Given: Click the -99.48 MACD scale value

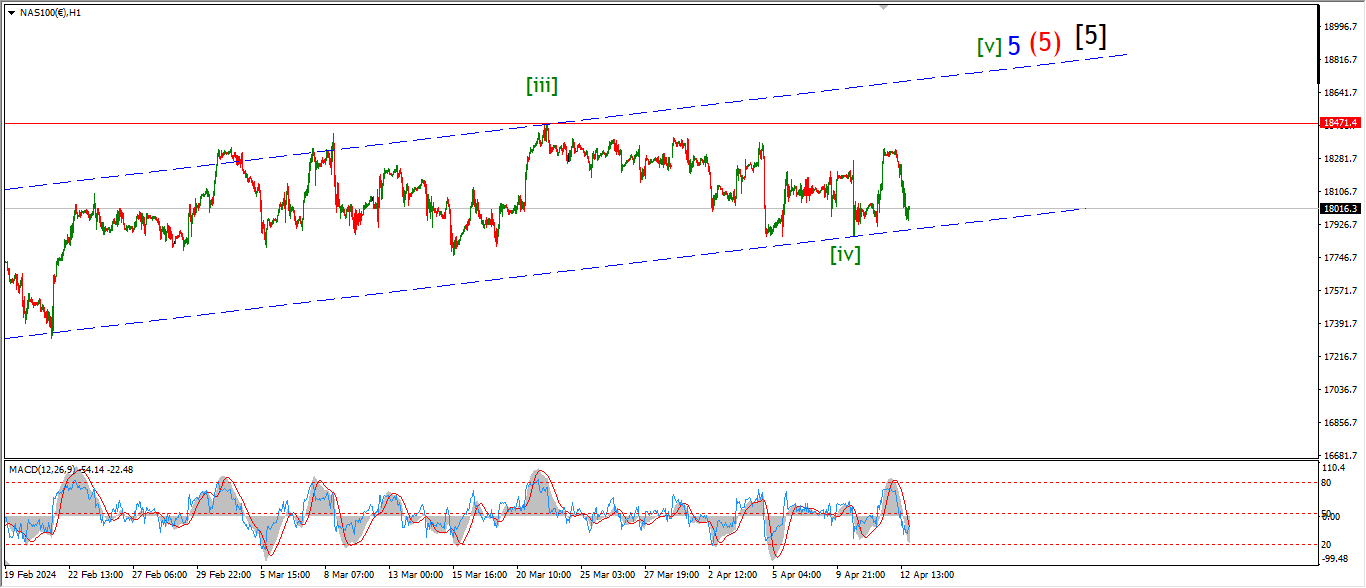Looking at the screenshot, I should click(x=1336, y=559).
